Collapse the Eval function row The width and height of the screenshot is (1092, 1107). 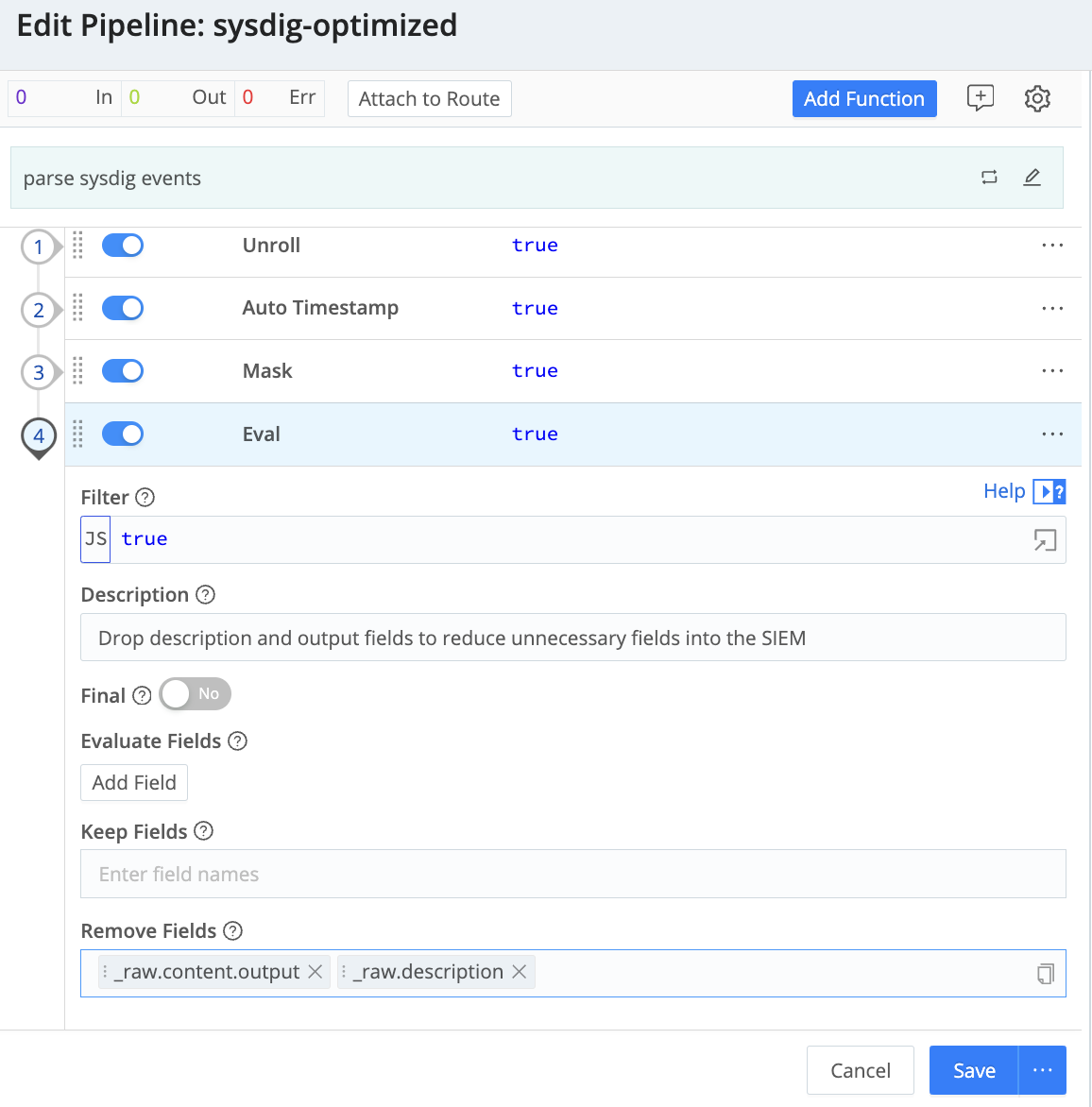tap(572, 434)
